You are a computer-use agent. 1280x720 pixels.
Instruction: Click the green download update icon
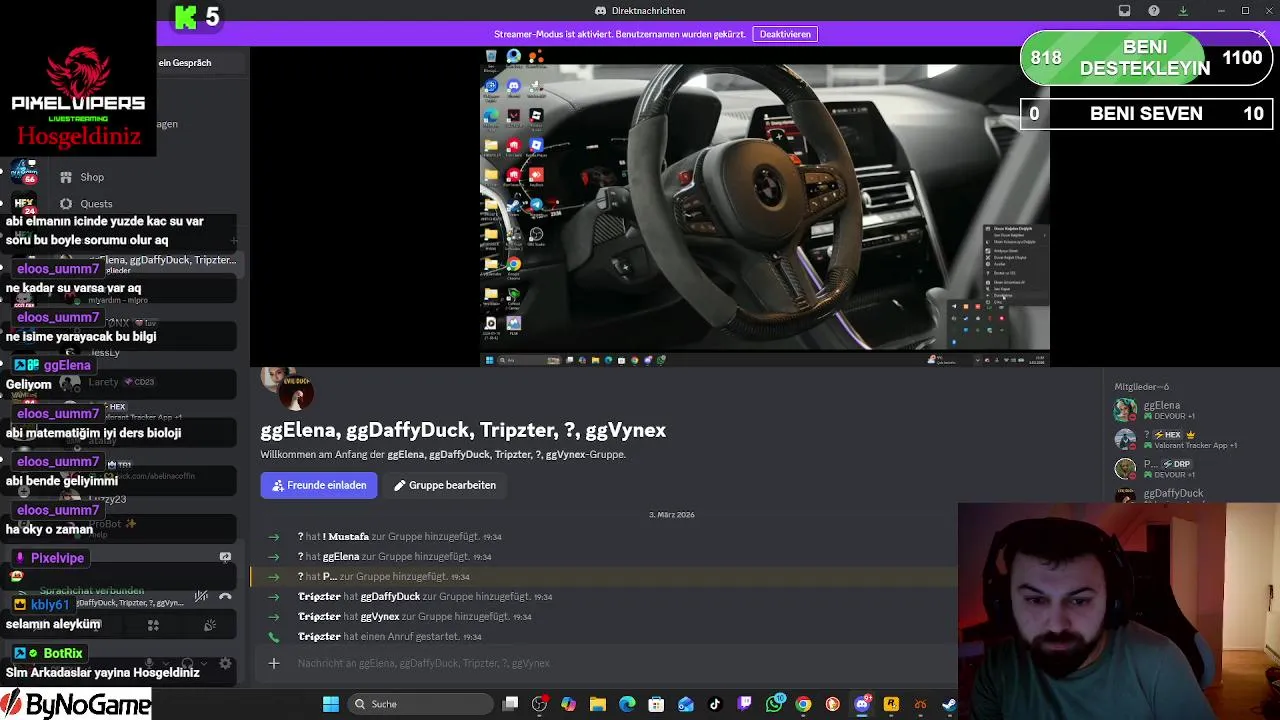1183,11
